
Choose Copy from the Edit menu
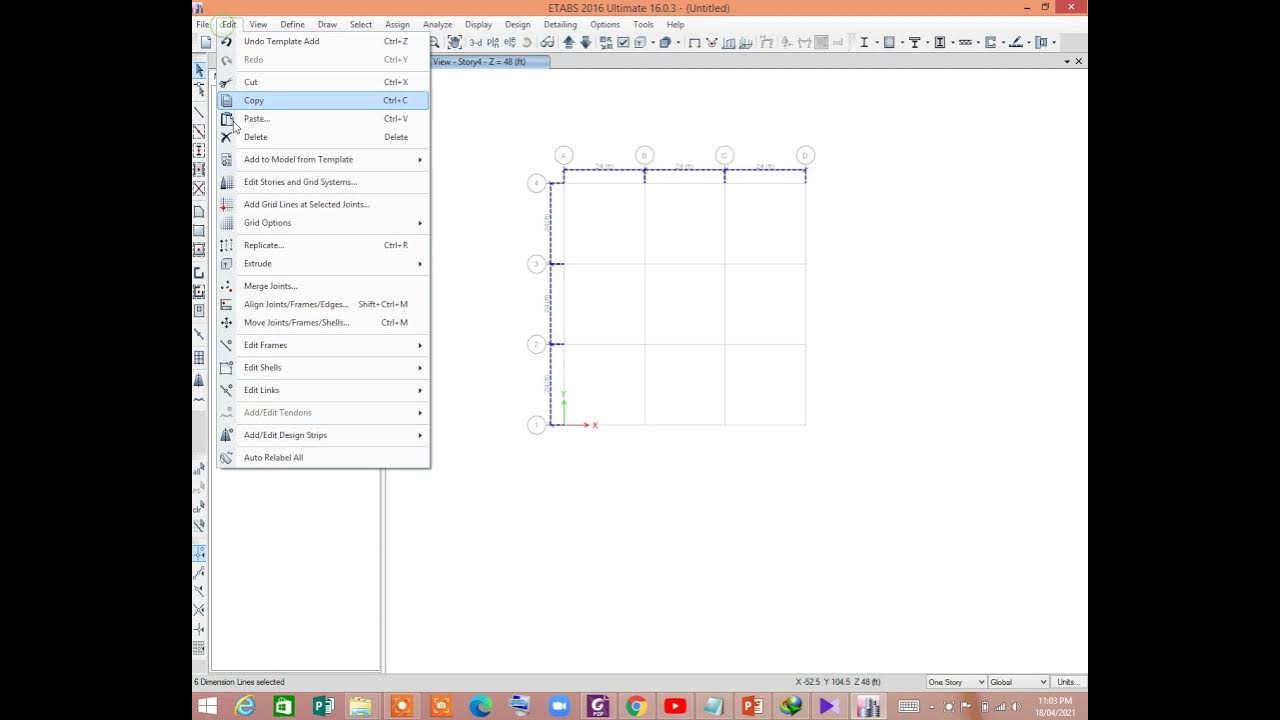coord(323,100)
